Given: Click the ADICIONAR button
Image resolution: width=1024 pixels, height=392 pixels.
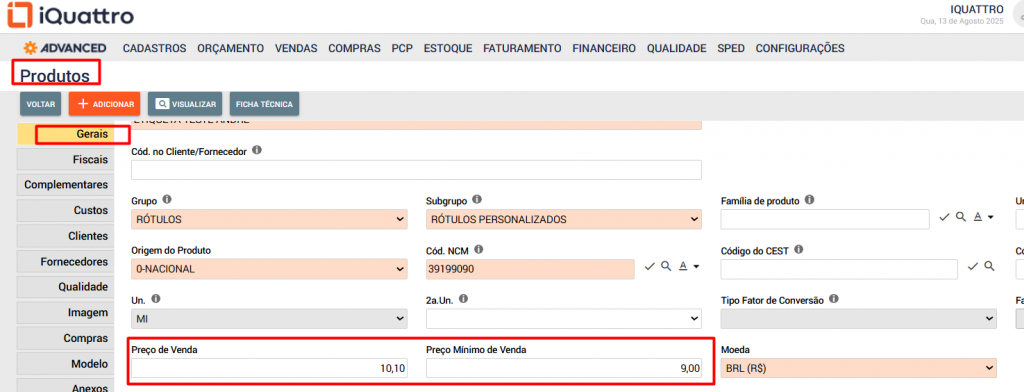Looking at the screenshot, I should 104,104.
